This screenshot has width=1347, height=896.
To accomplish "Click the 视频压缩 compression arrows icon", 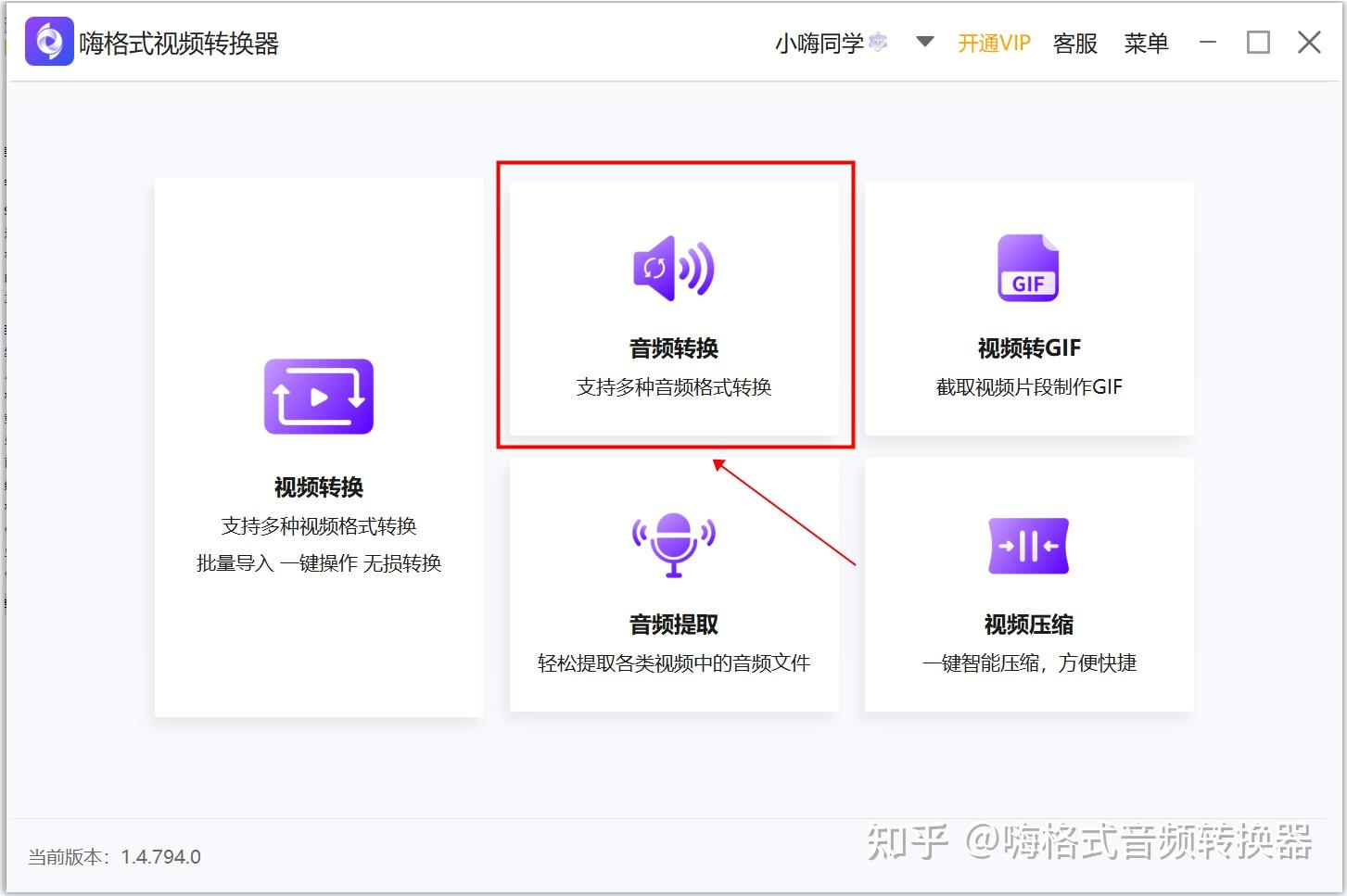I will [x=1027, y=546].
